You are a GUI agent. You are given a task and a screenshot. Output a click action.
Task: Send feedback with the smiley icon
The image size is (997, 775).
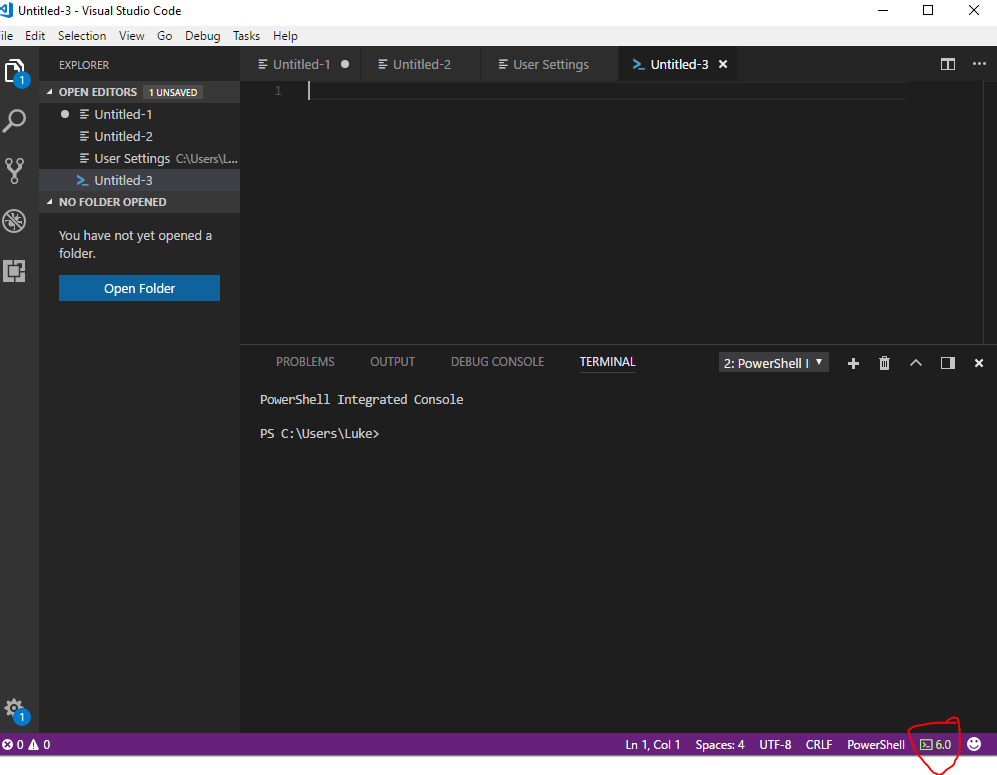click(974, 744)
